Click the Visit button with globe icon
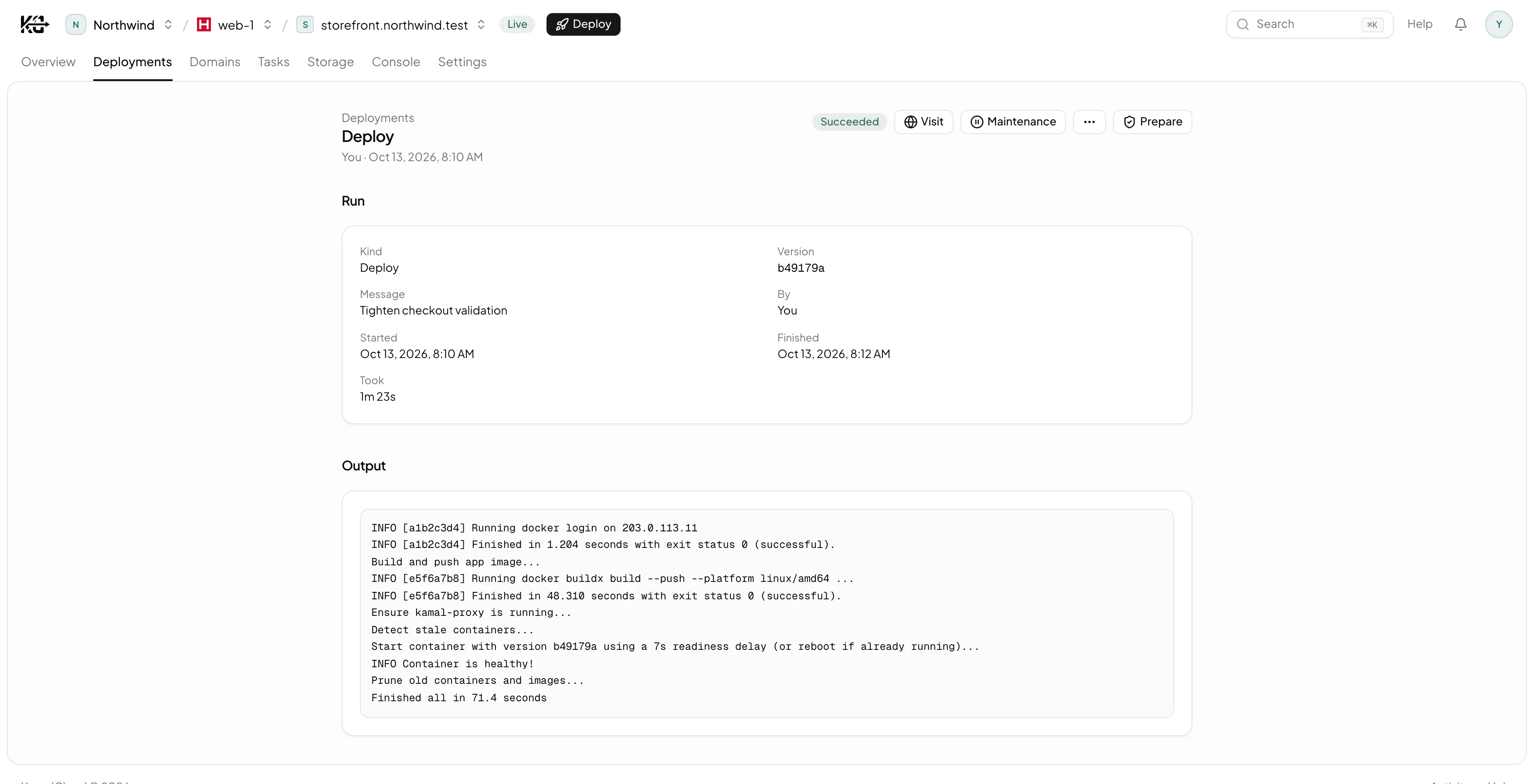This screenshot has height=784, width=1534. 923,122
